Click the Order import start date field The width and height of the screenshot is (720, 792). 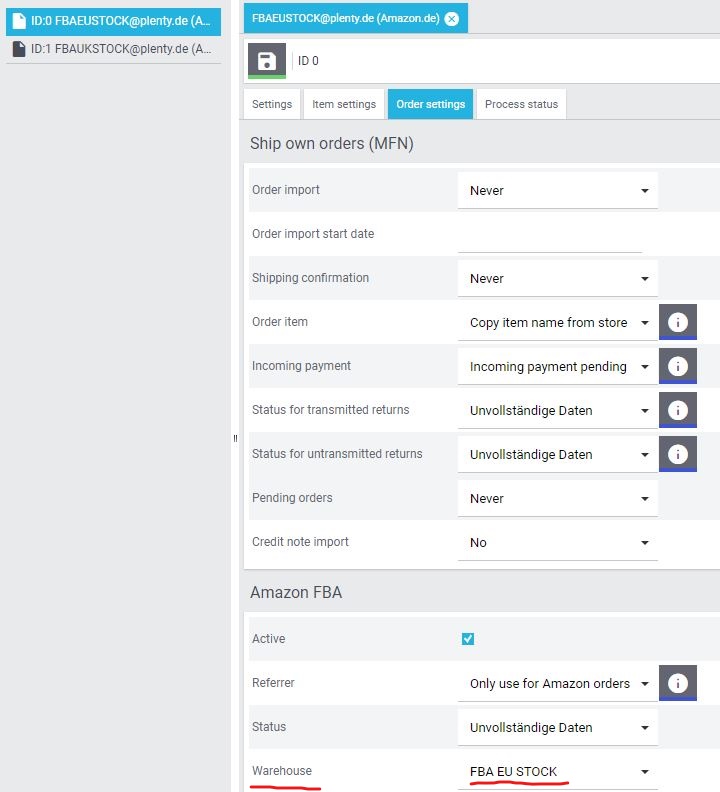click(x=549, y=236)
